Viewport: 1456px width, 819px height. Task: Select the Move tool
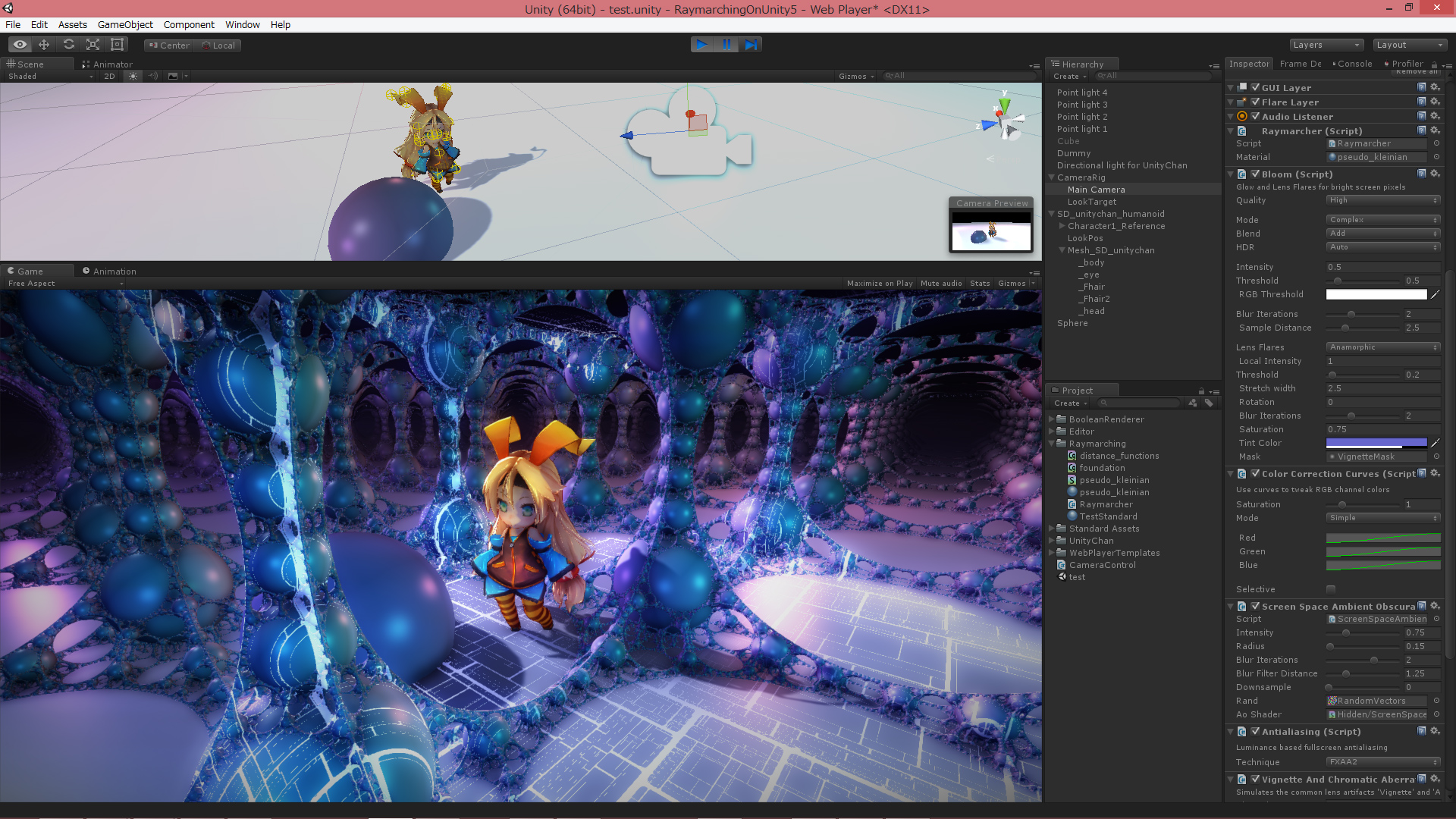[44, 45]
